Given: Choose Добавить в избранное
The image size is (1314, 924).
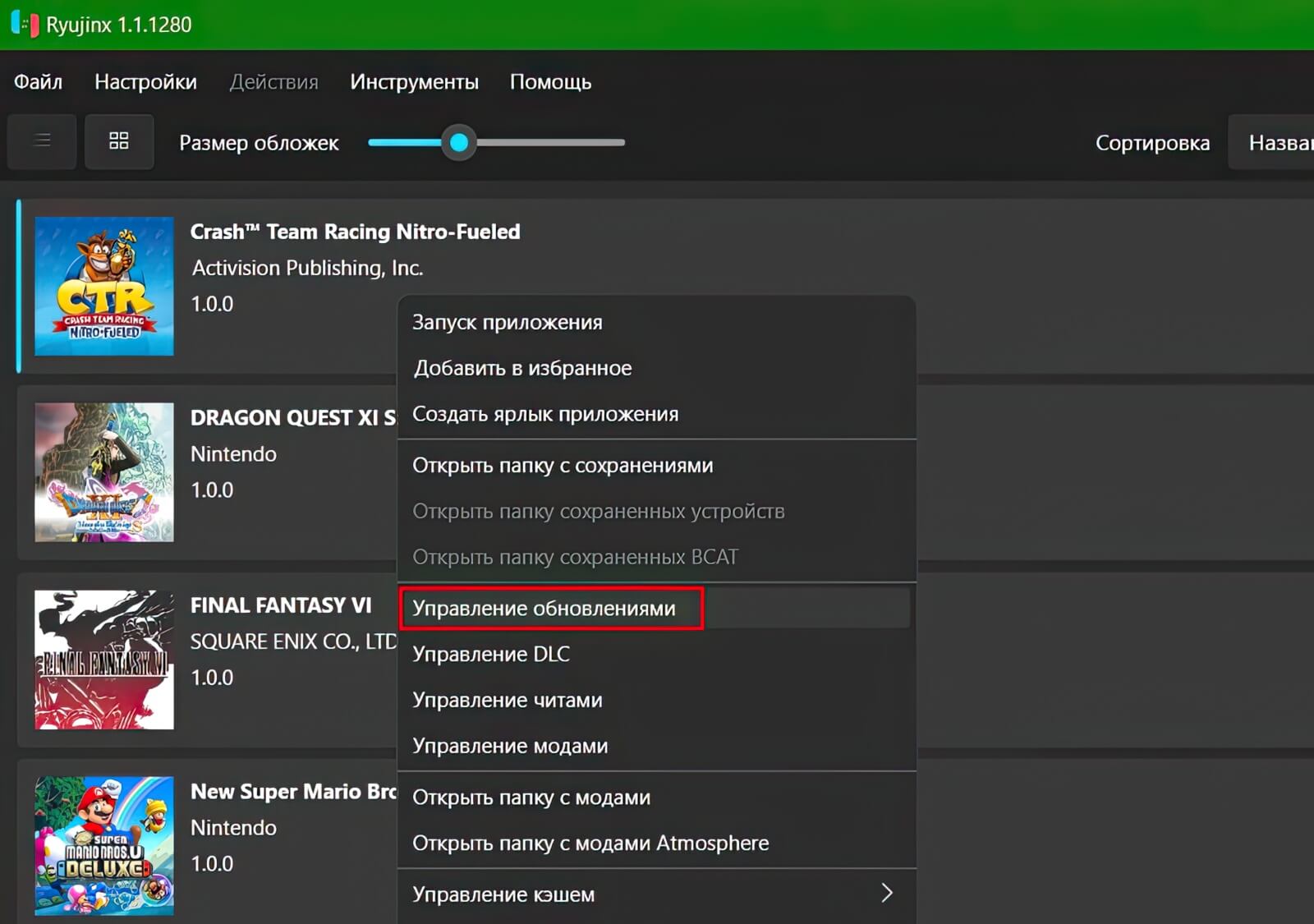Looking at the screenshot, I should [x=656, y=368].
